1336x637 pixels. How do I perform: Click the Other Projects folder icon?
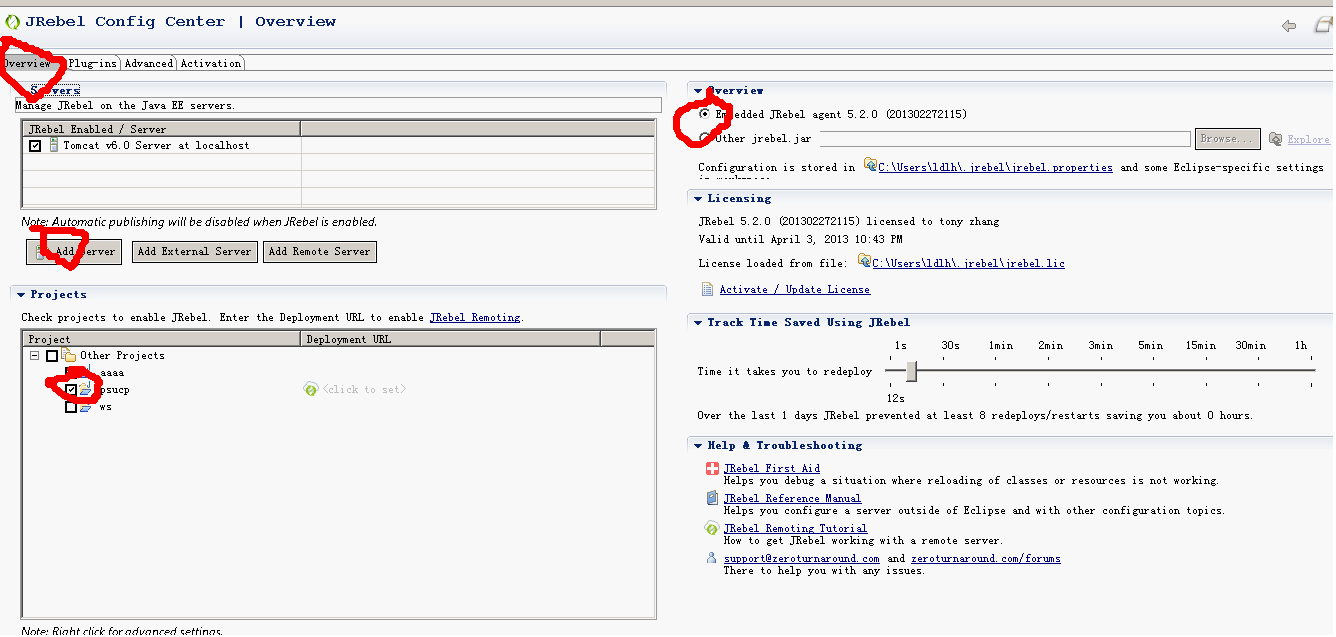coord(68,355)
